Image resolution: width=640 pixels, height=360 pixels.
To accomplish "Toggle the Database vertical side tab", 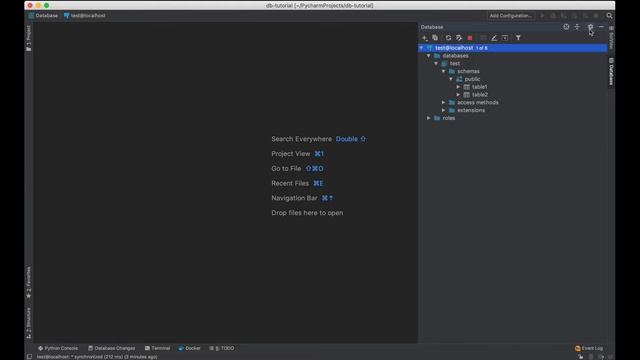I will pyautogui.click(x=611, y=72).
